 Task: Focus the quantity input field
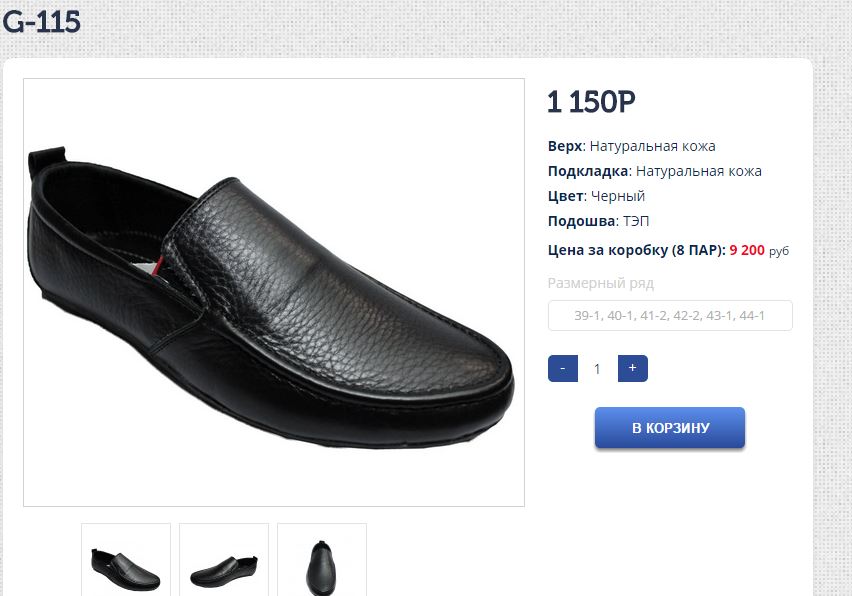597,368
